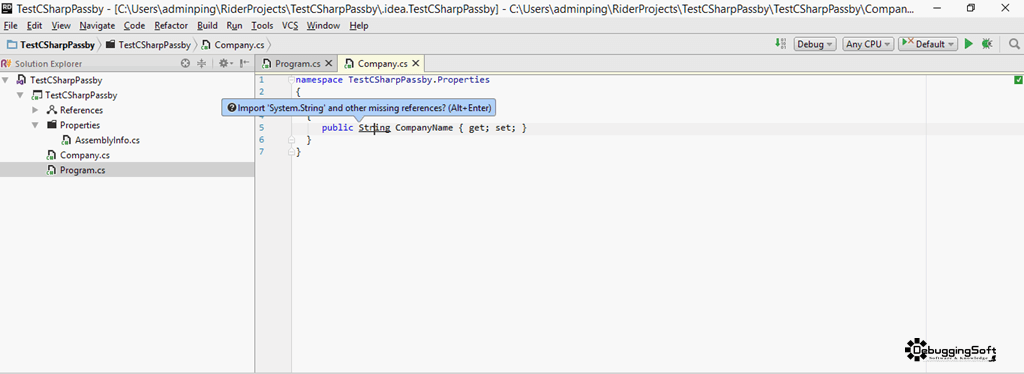Open the Run menu
The height and width of the screenshot is (374, 1024).
coord(234,25)
